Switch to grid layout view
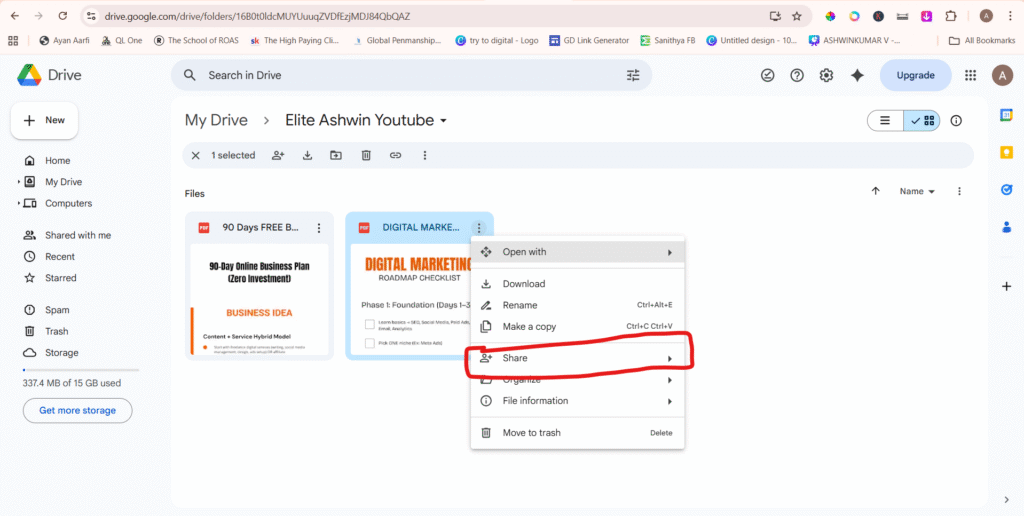This screenshot has width=1024, height=516. click(922, 121)
